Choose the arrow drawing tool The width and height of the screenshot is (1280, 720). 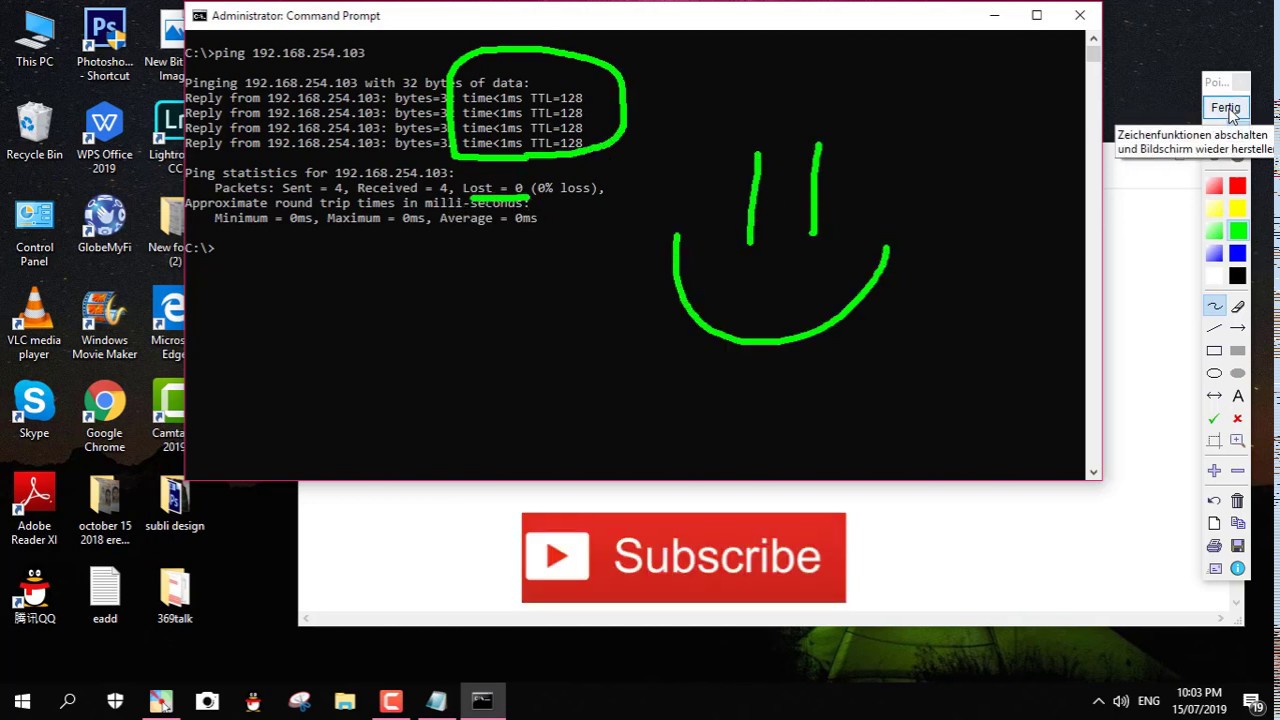pyautogui.click(x=1238, y=327)
